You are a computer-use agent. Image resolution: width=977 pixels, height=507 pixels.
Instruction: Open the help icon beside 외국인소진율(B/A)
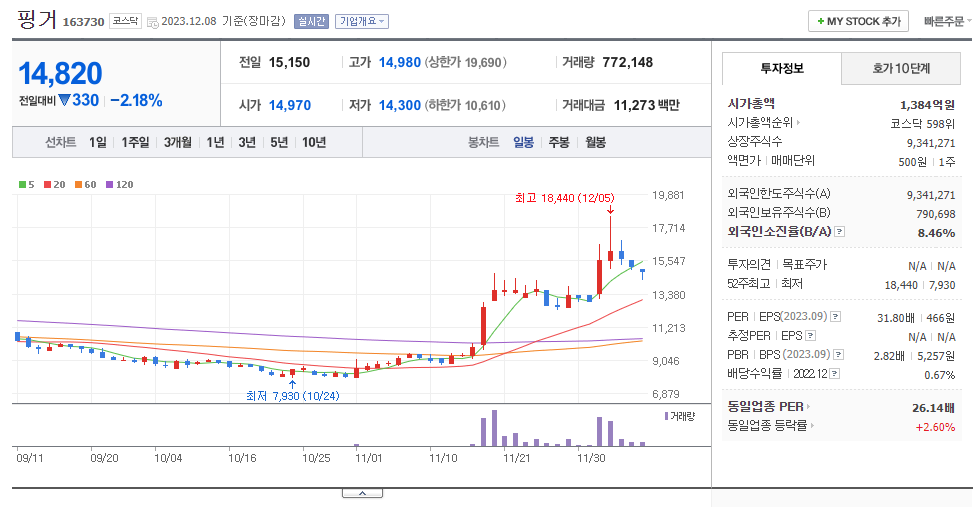[x=839, y=232]
